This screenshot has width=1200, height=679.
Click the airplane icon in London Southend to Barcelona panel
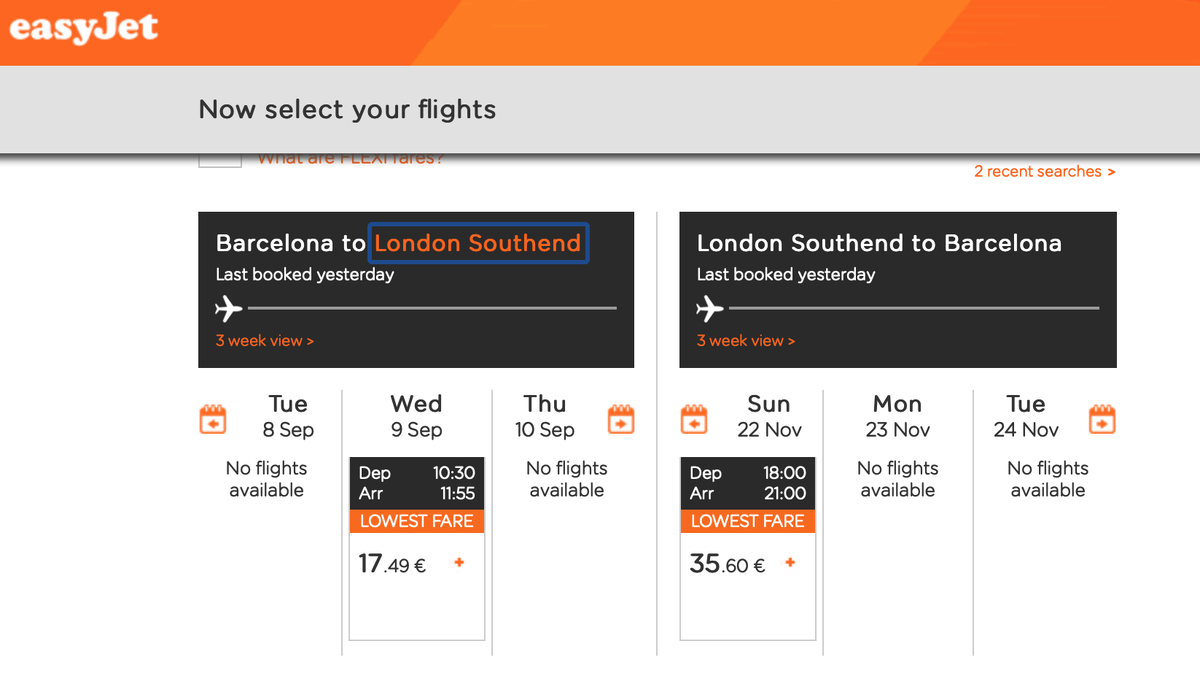[x=710, y=308]
